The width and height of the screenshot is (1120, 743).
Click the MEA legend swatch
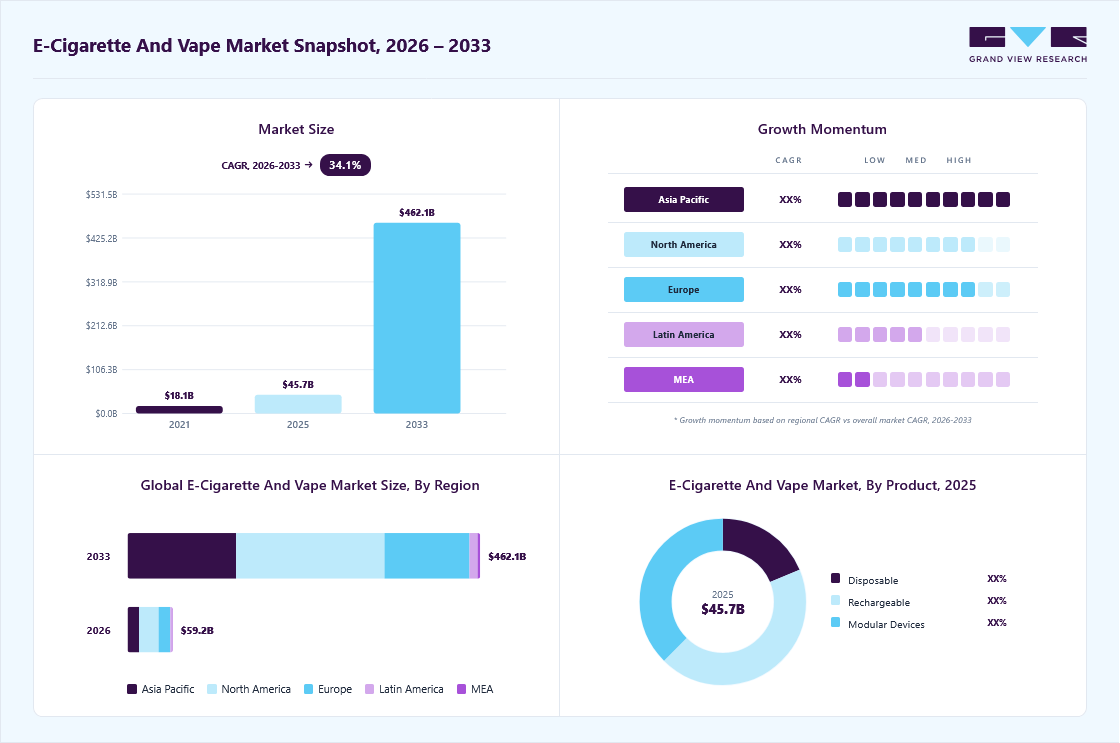point(461,689)
